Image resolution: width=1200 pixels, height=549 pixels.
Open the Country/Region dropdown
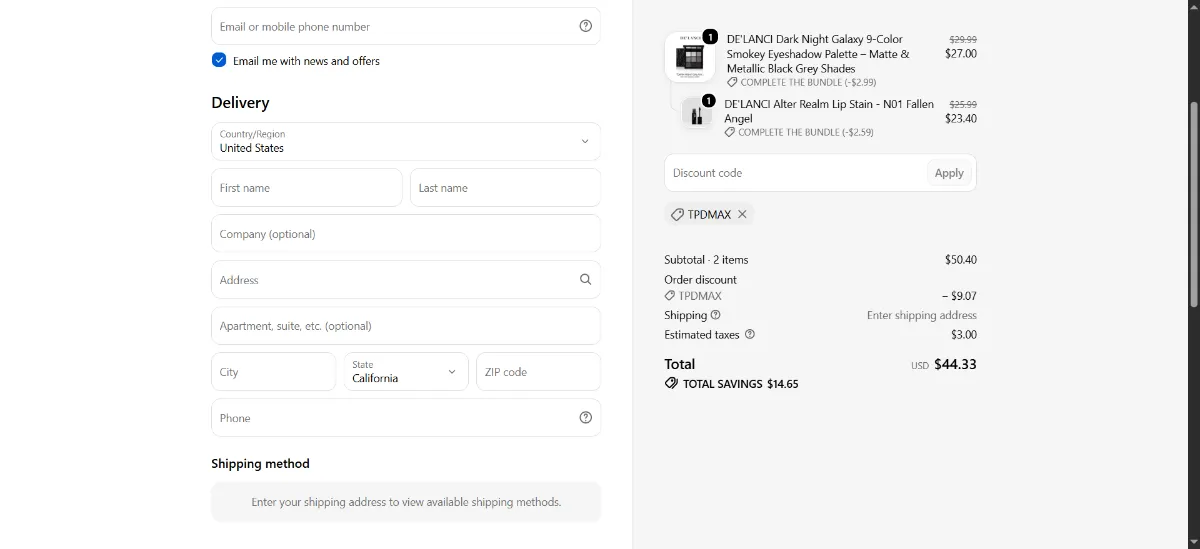(x=406, y=141)
